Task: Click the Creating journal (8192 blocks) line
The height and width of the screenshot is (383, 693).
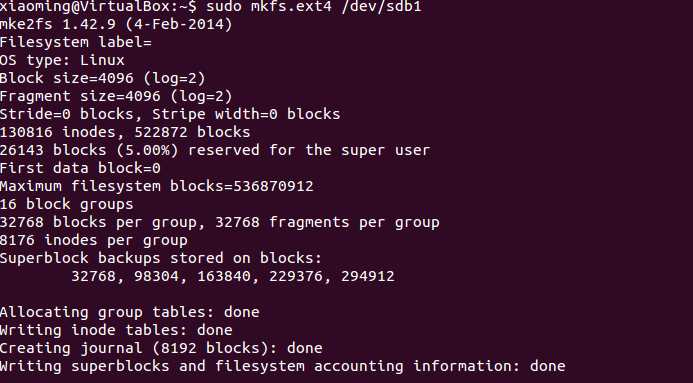Action: pos(161,349)
